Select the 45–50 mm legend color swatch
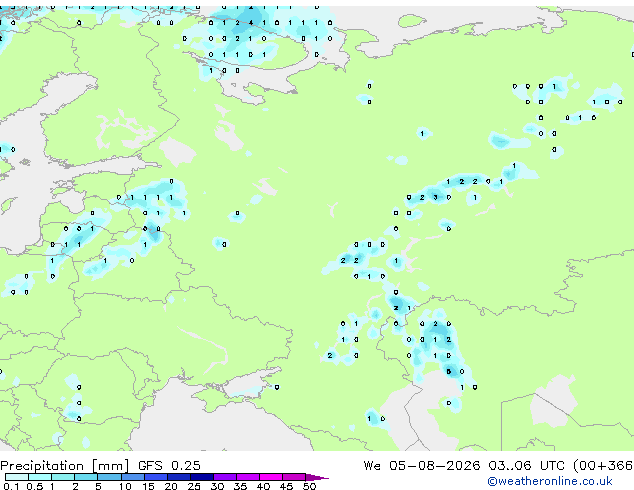634x490 pixels. [x=294, y=477]
